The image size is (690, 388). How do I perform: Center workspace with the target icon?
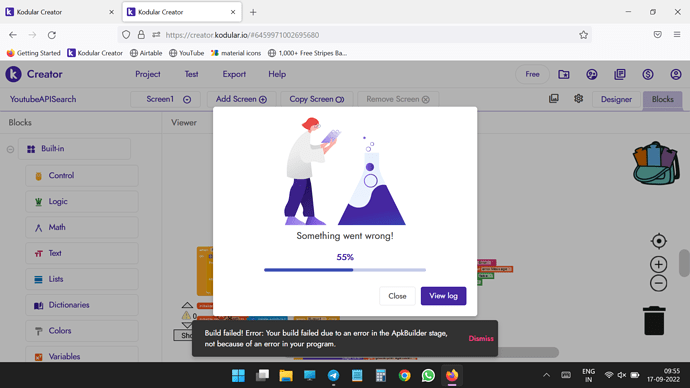point(659,241)
